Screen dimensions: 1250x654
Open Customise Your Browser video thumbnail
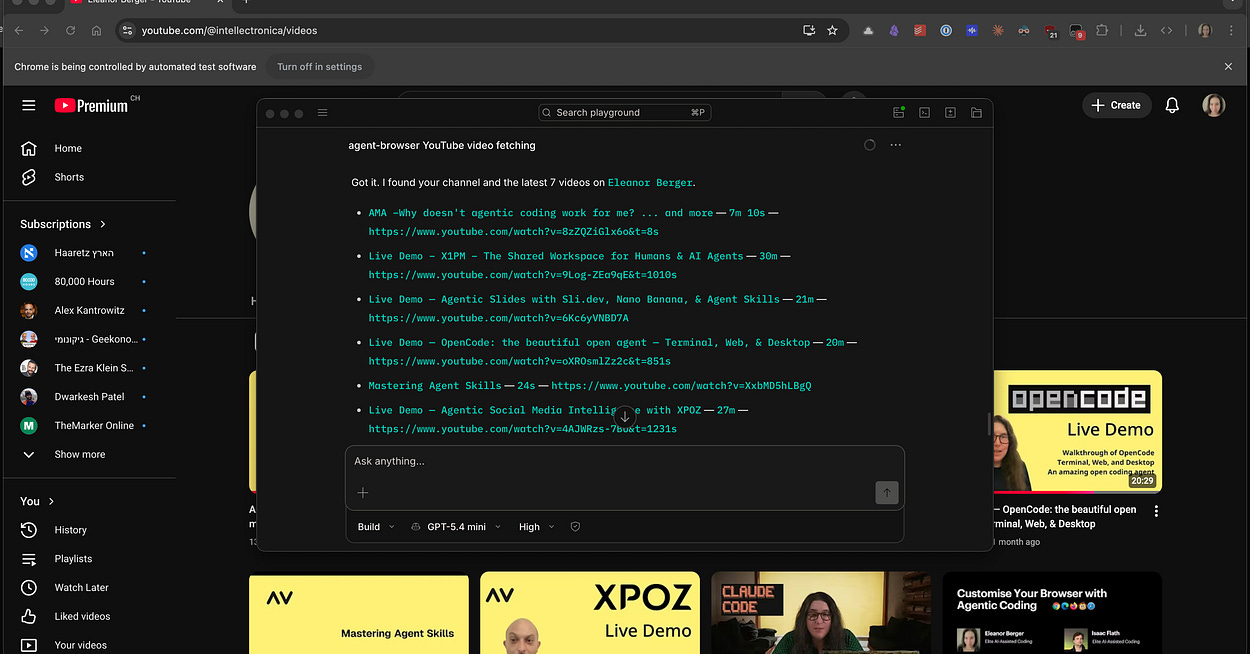pos(1052,613)
